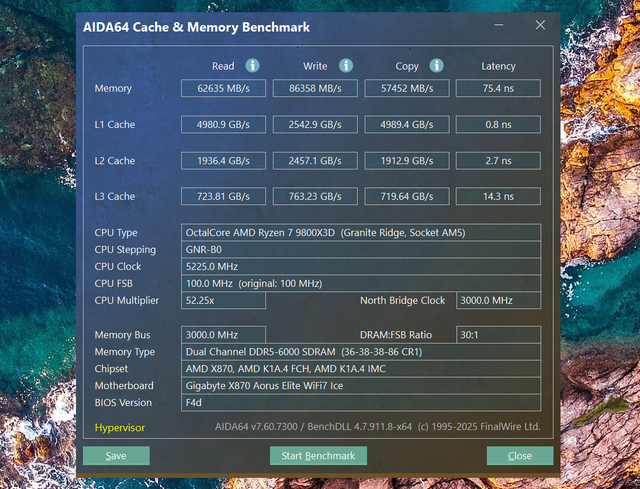Click the North Bridge Clock value field
This screenshot has height=489, width=640.
(x=498, y=300)
